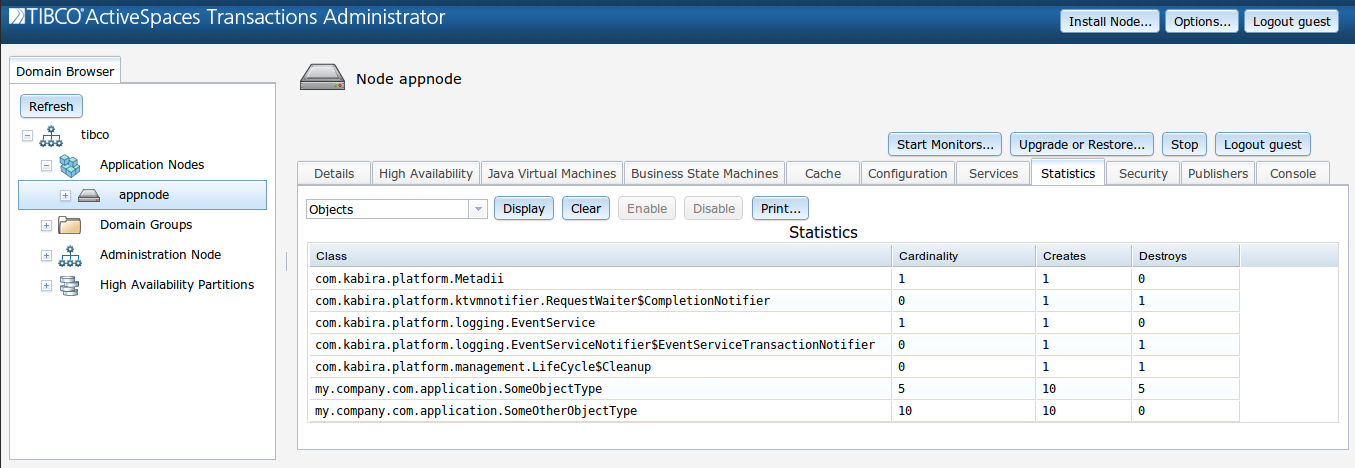Screen dimensions: 1355x468
Task: Expand the appnode tree node
Action: click(65, 195)
